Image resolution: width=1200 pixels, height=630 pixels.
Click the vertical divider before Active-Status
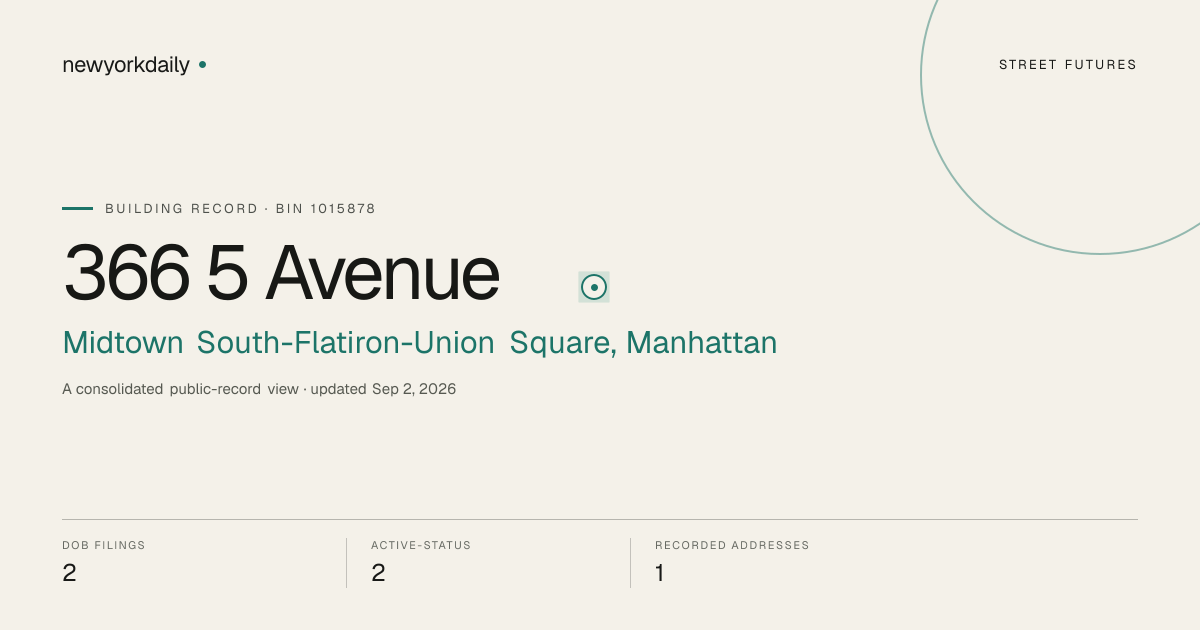point(346,563)
